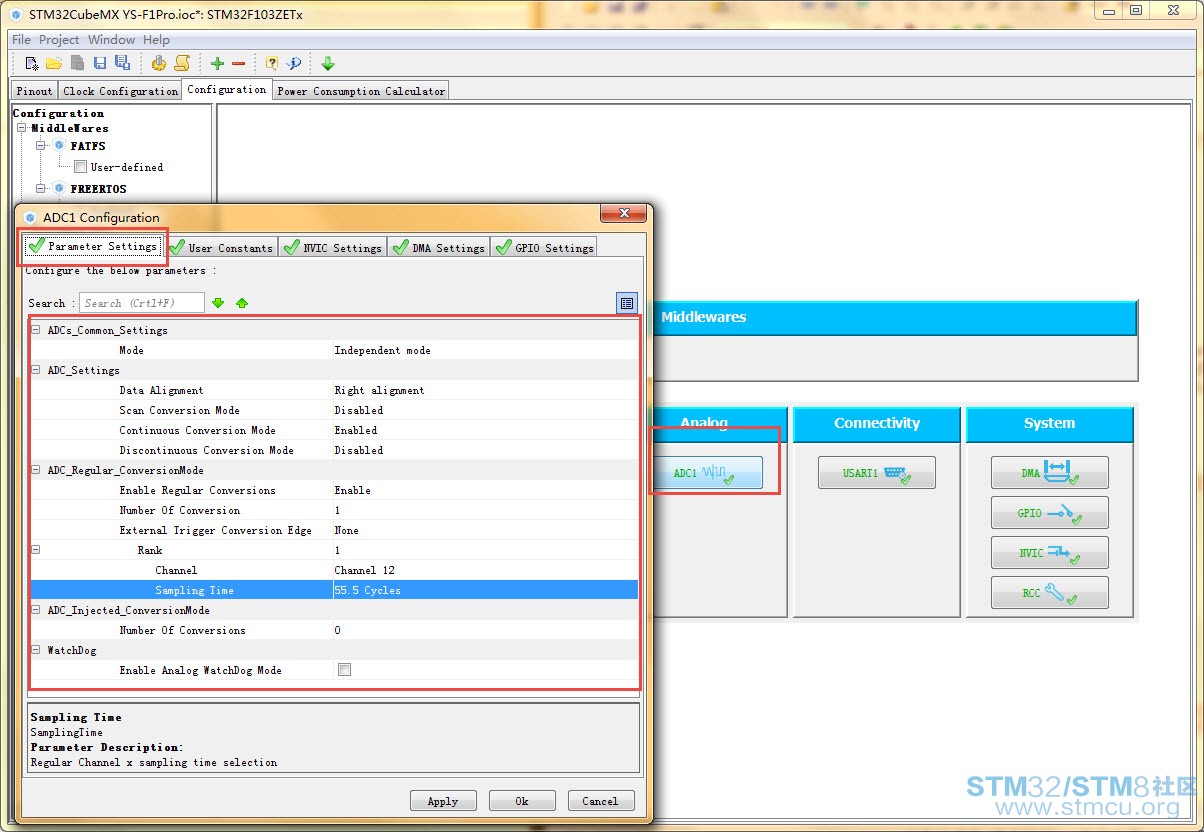Click the green plus toolbar icon
This screenshot has width=1204, height=832.
pos(217,63)
